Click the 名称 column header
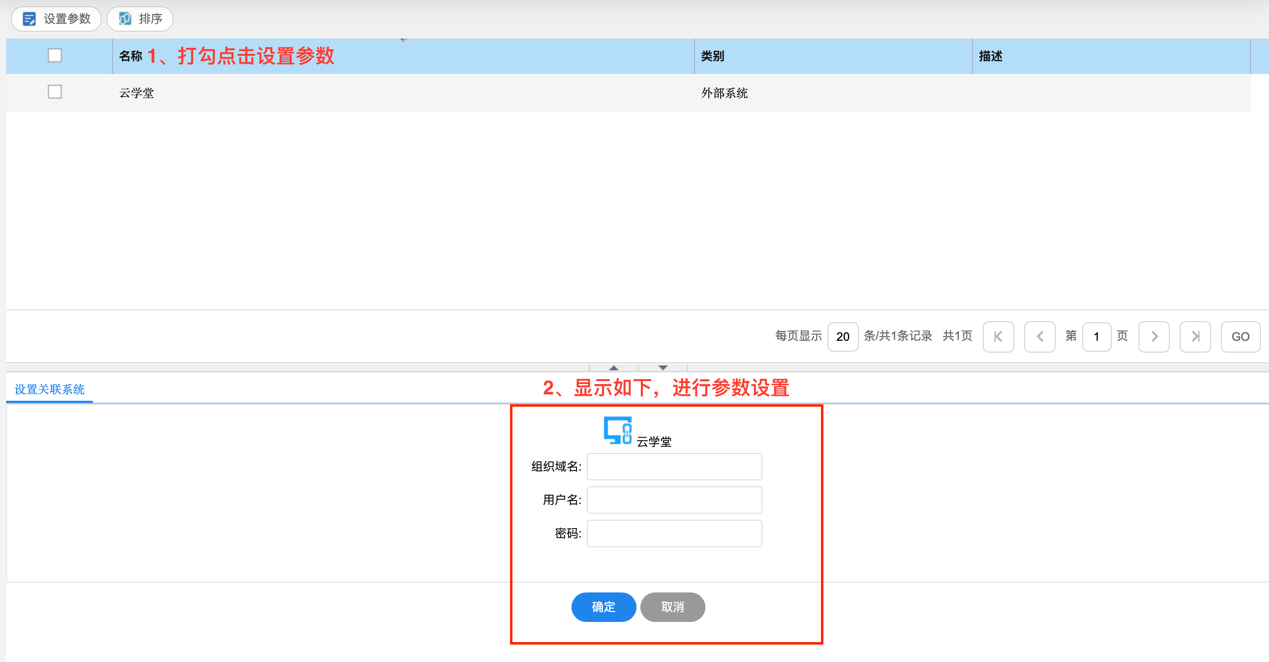Viewport: 1269px width, 662px height. pos(131,57)
